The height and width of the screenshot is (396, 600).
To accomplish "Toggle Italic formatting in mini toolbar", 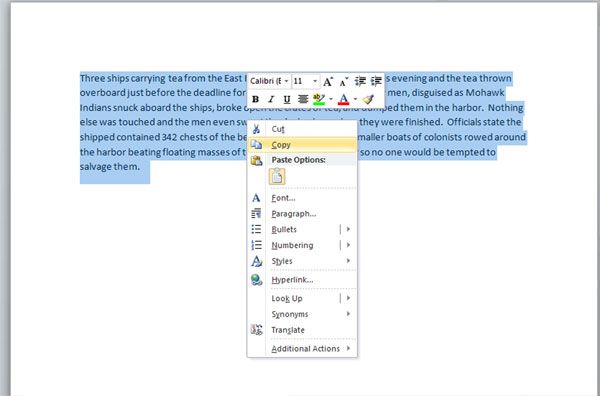I will pyautogui.click(x=271, y=99).
